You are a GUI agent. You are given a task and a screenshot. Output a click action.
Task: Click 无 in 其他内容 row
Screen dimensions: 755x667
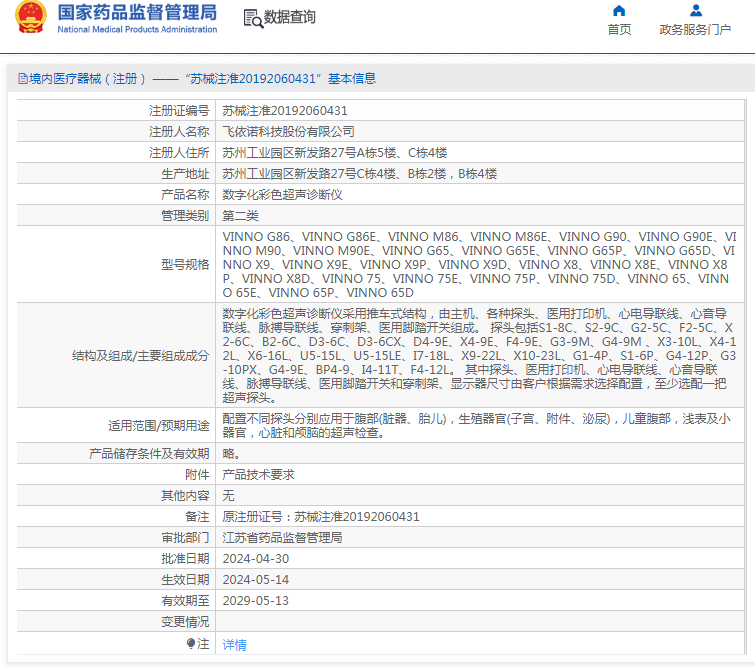[x=228, y=496]
